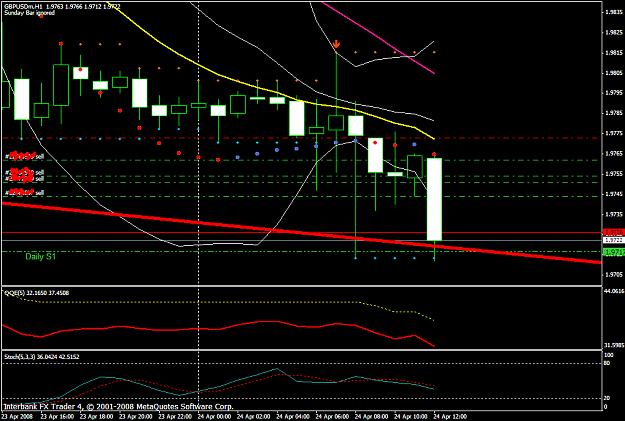The image size is (625, 421).
Task: Click the orange down arrow sell signal
Action: [x=336, y=44]
